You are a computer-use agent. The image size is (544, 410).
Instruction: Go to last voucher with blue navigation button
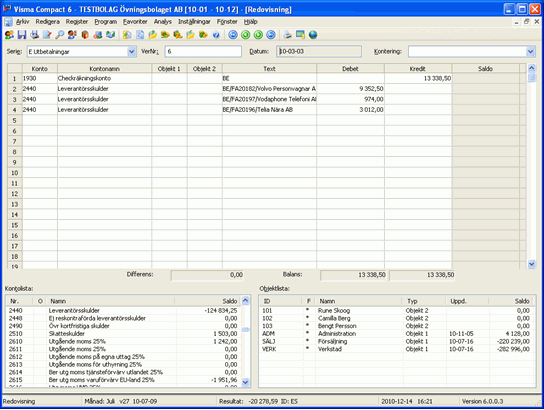[271, 35]
